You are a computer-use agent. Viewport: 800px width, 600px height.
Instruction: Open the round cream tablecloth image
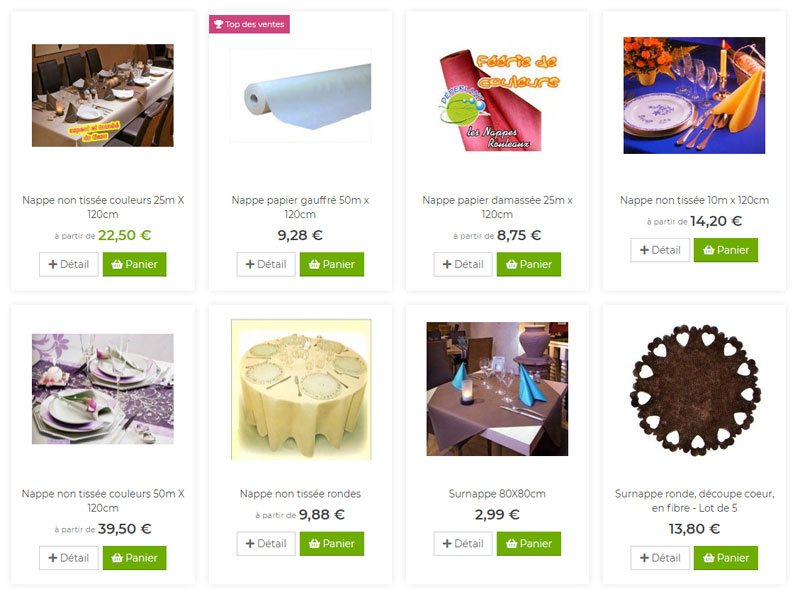(301, 389)
